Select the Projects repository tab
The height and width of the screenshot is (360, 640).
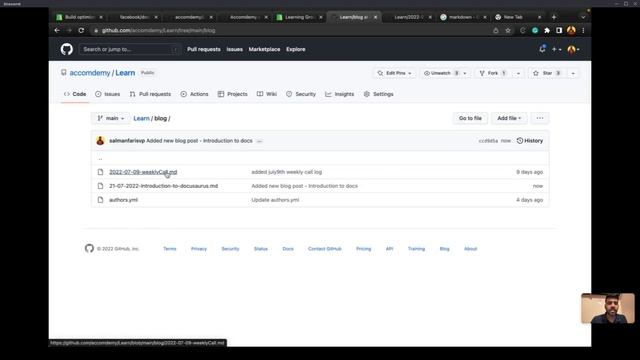pyautogui.click(x=233, y=94)
